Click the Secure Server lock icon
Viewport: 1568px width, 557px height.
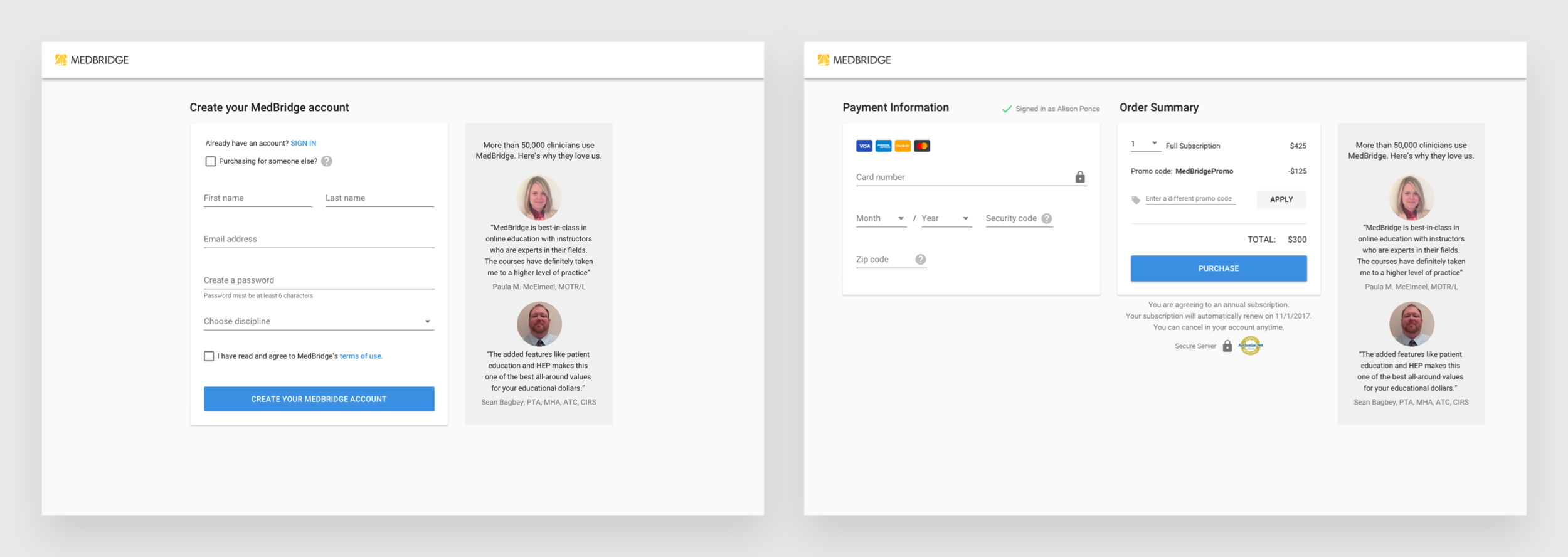(x=1227, y=346)
